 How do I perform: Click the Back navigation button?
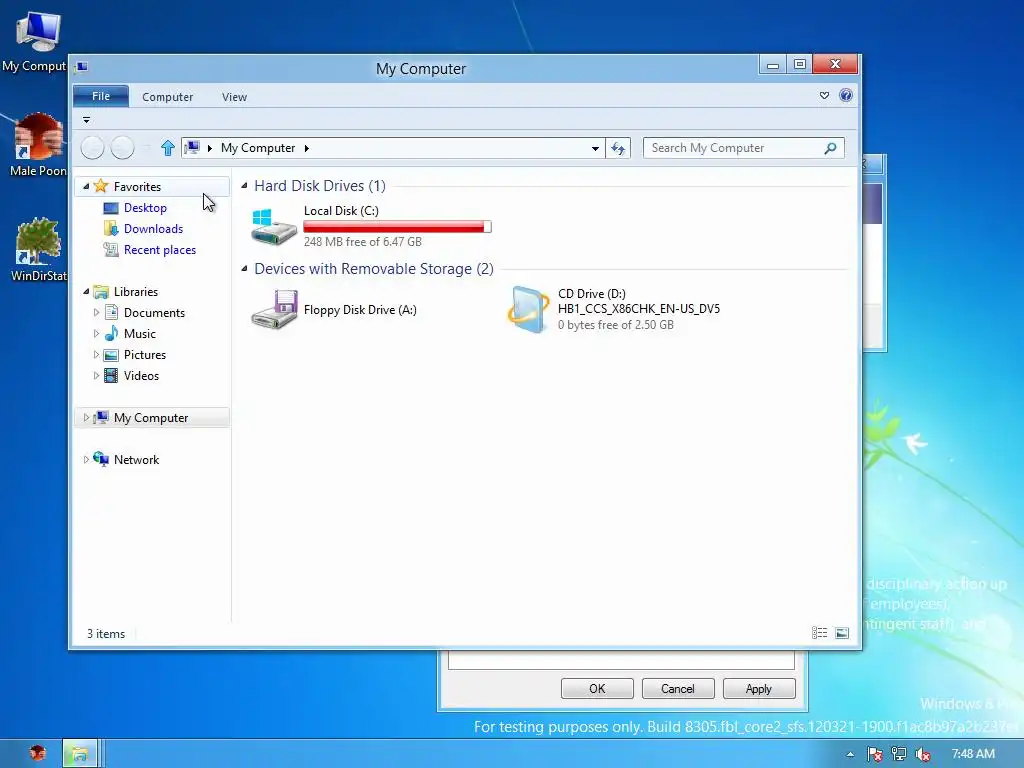point(93,148)
